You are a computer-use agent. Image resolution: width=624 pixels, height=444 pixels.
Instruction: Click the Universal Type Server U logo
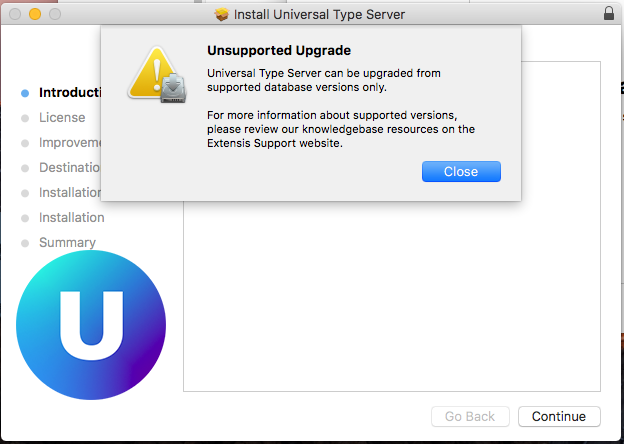pos(91,325)
